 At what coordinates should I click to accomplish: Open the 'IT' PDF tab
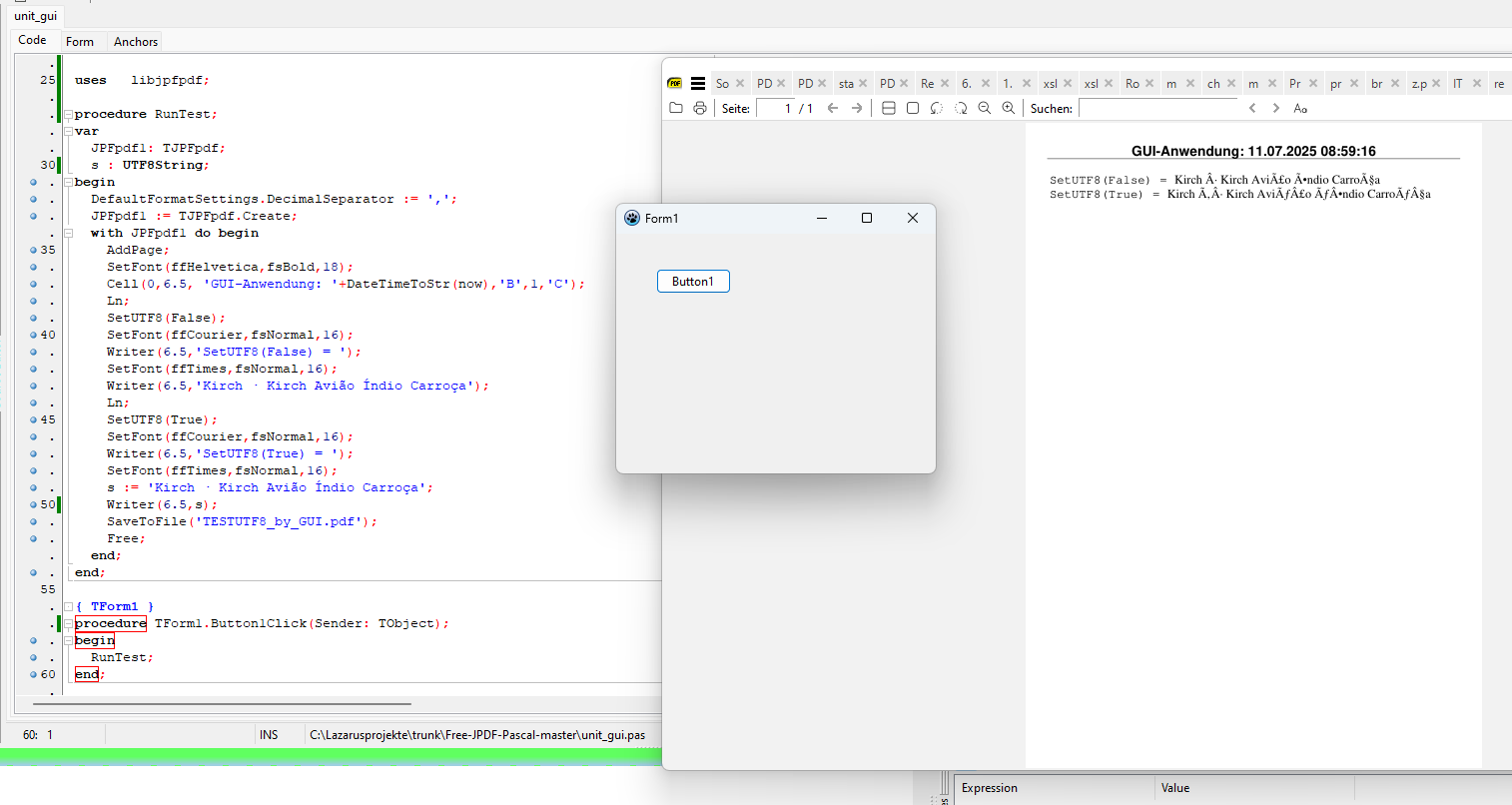tap(1458, 84)
